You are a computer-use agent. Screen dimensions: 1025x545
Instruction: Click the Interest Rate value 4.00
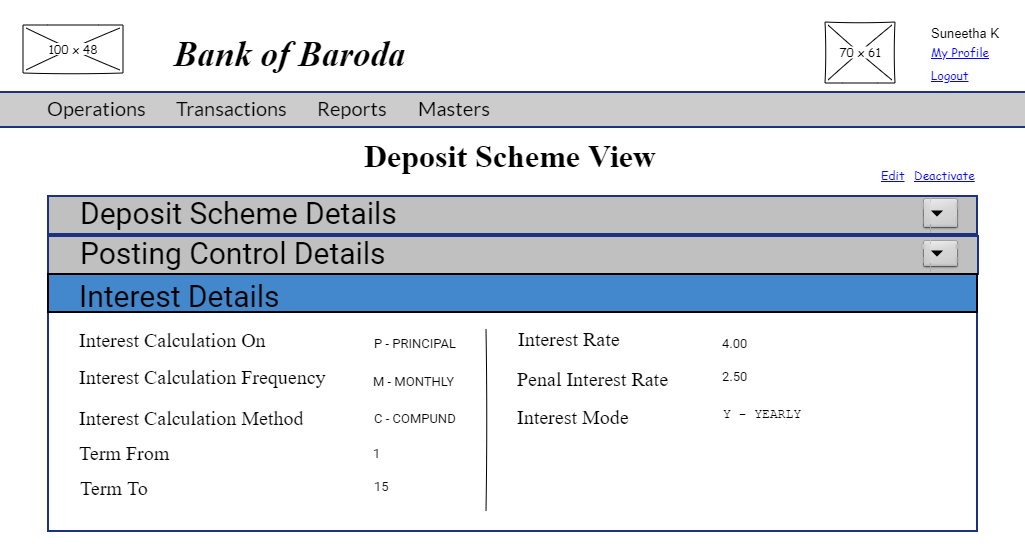coord(734,344)
